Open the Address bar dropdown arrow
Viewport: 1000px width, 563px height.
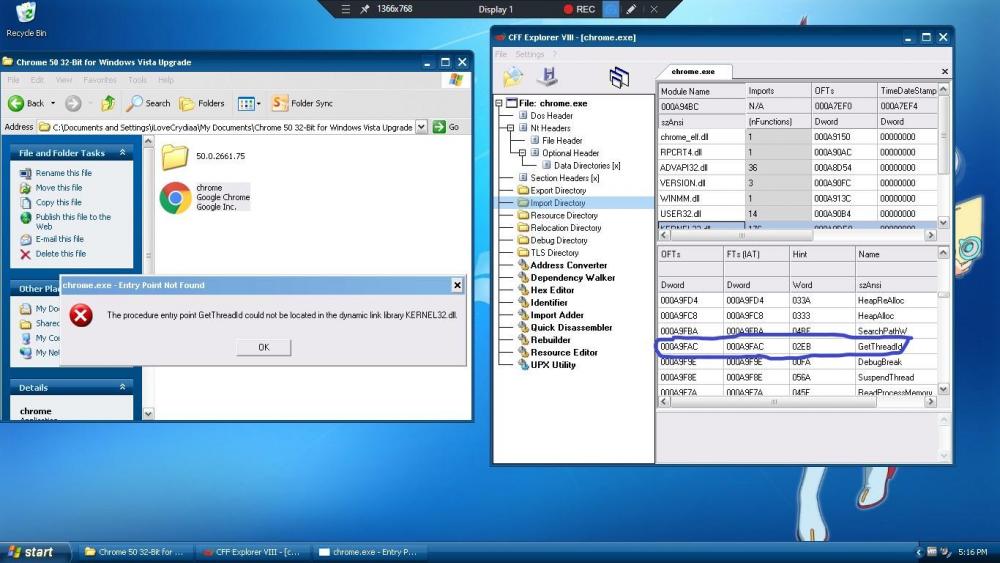[422, 127]
